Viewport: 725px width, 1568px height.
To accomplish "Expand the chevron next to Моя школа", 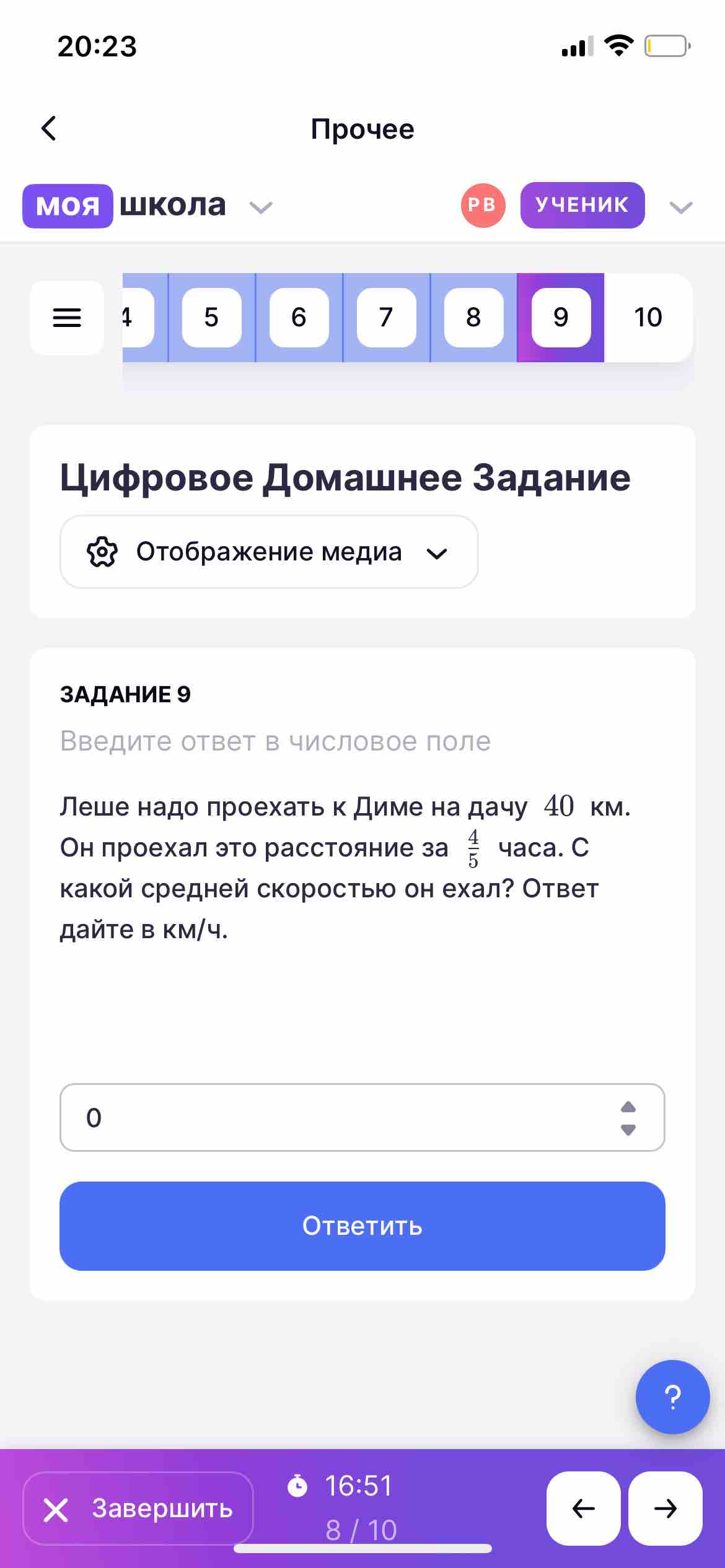I will tap(261, 207).
